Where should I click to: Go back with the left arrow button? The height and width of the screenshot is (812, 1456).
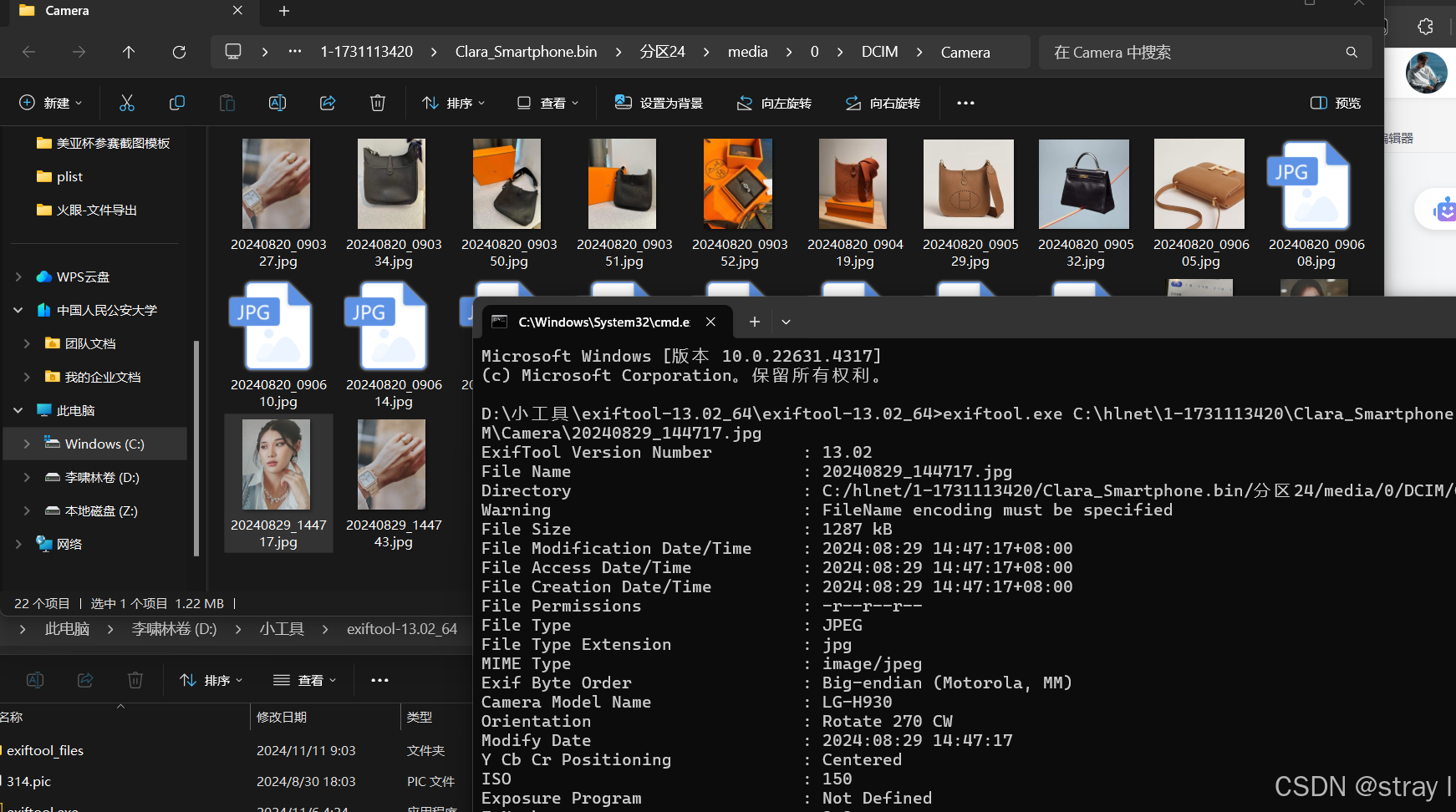tap(28, 52)
